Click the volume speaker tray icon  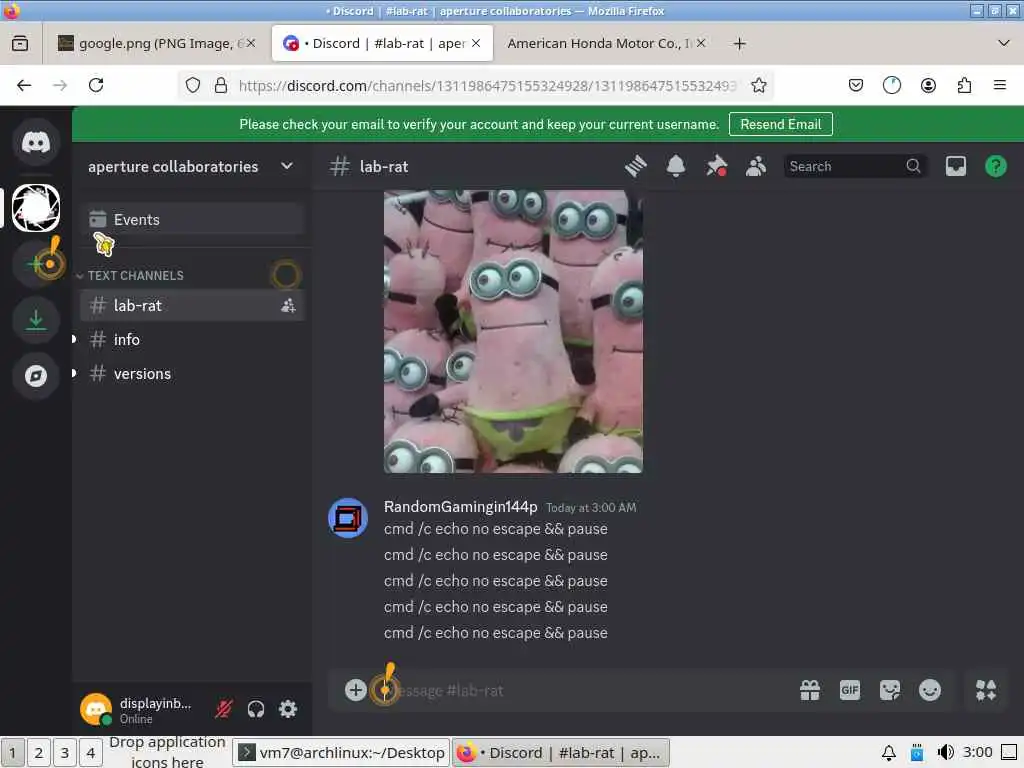point(945,752)
